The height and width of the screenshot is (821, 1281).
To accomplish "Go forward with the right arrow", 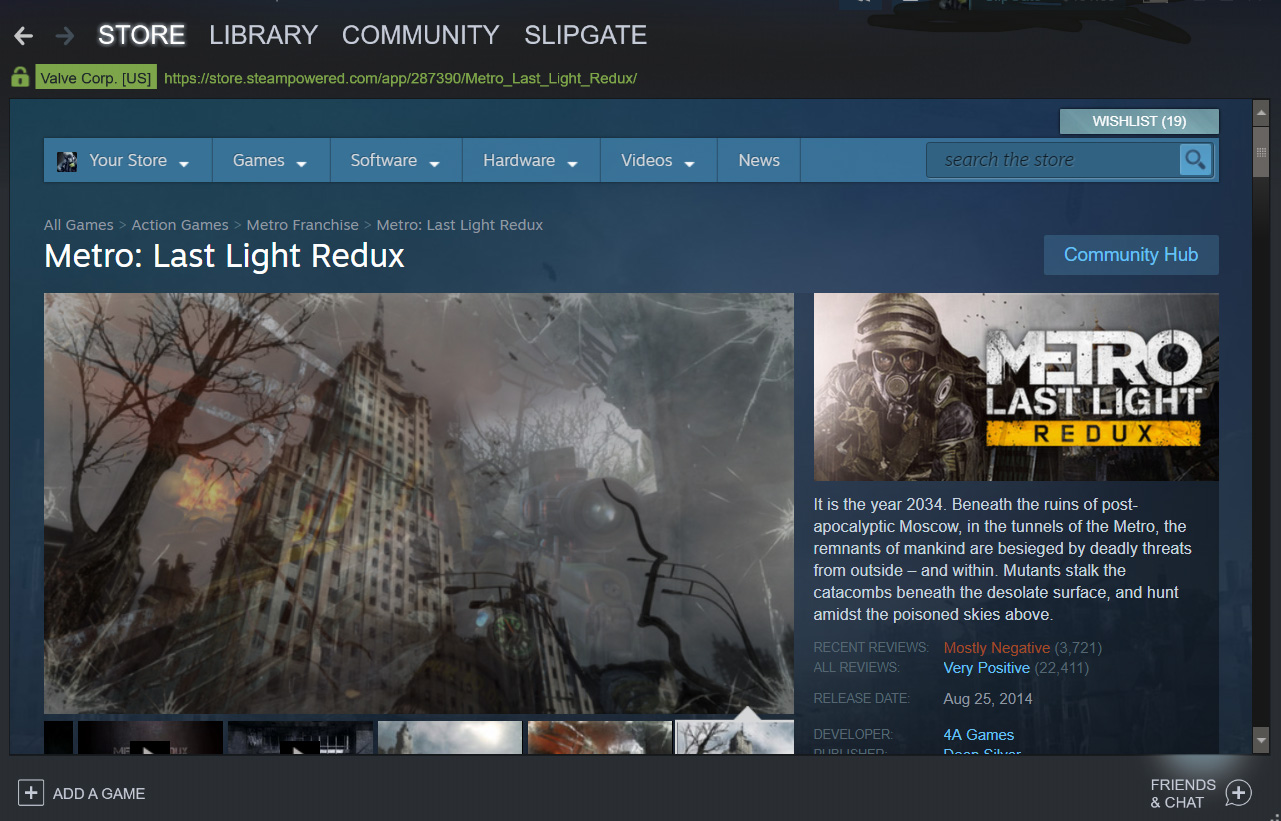I will pyautogui.click(x=65, y=36).
